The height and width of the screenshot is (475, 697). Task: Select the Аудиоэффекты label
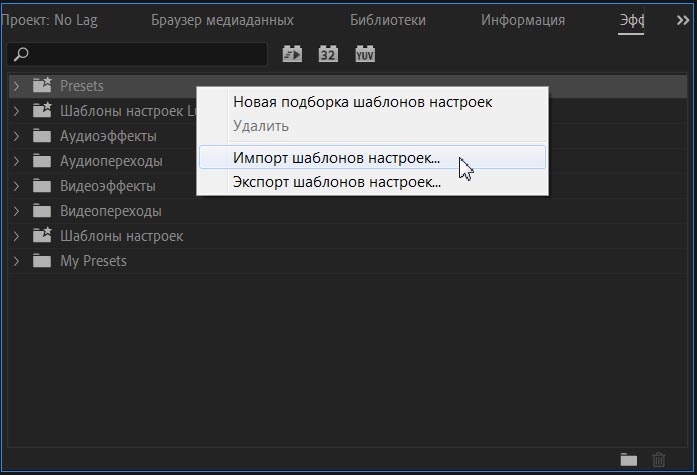coord(108,136)
